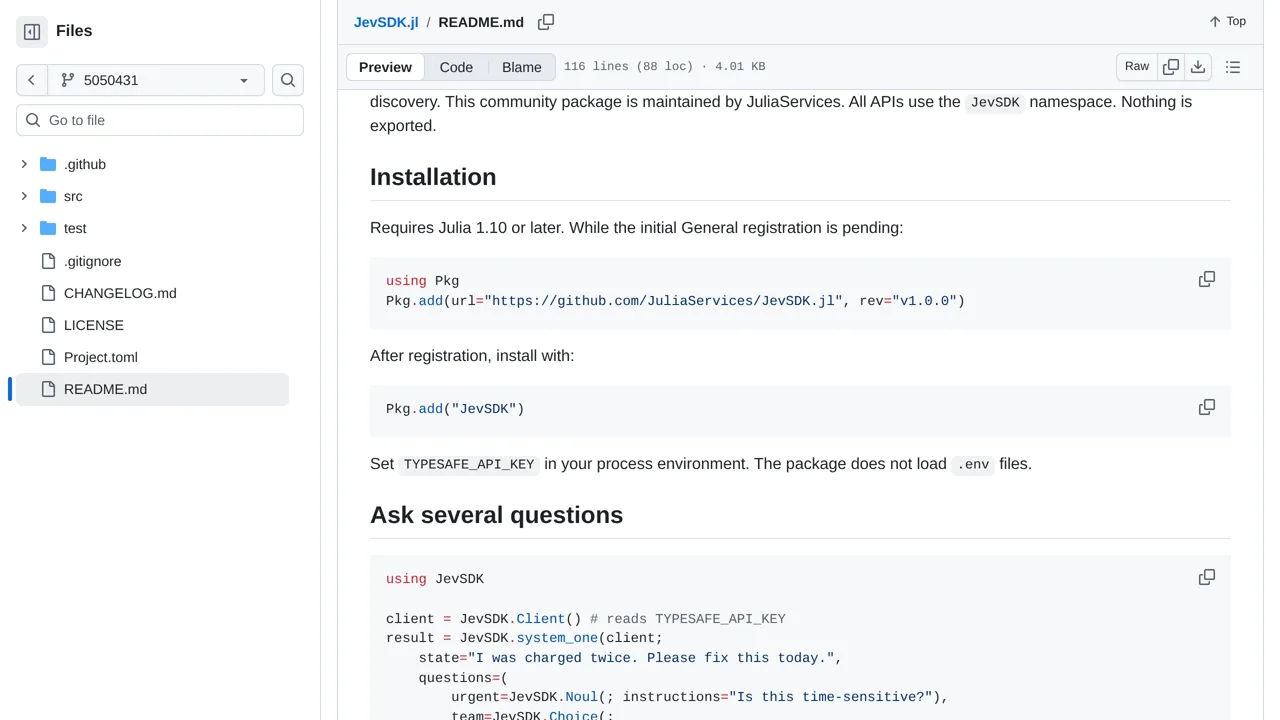Copy raw file contents icon

(1171, 67)
